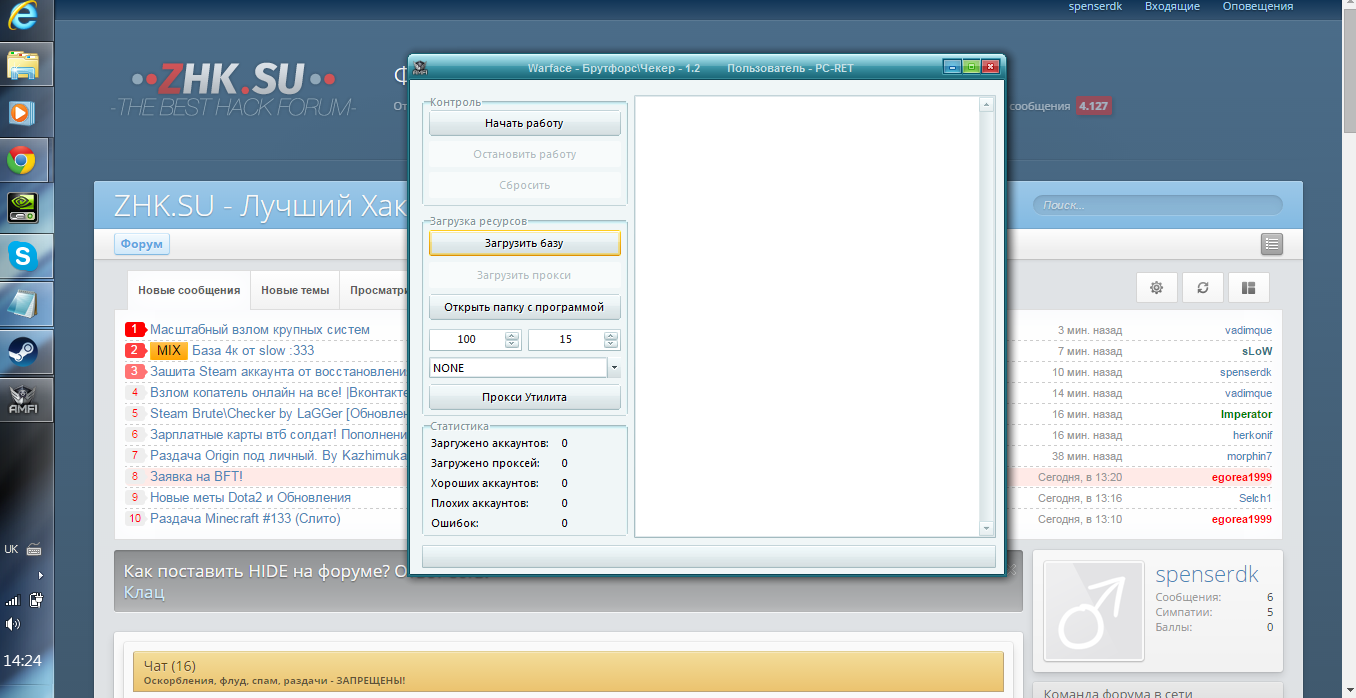Screen dimensions: 1356x698
Task: Show hidden tray icons arrow
Action: pos(40,575)
